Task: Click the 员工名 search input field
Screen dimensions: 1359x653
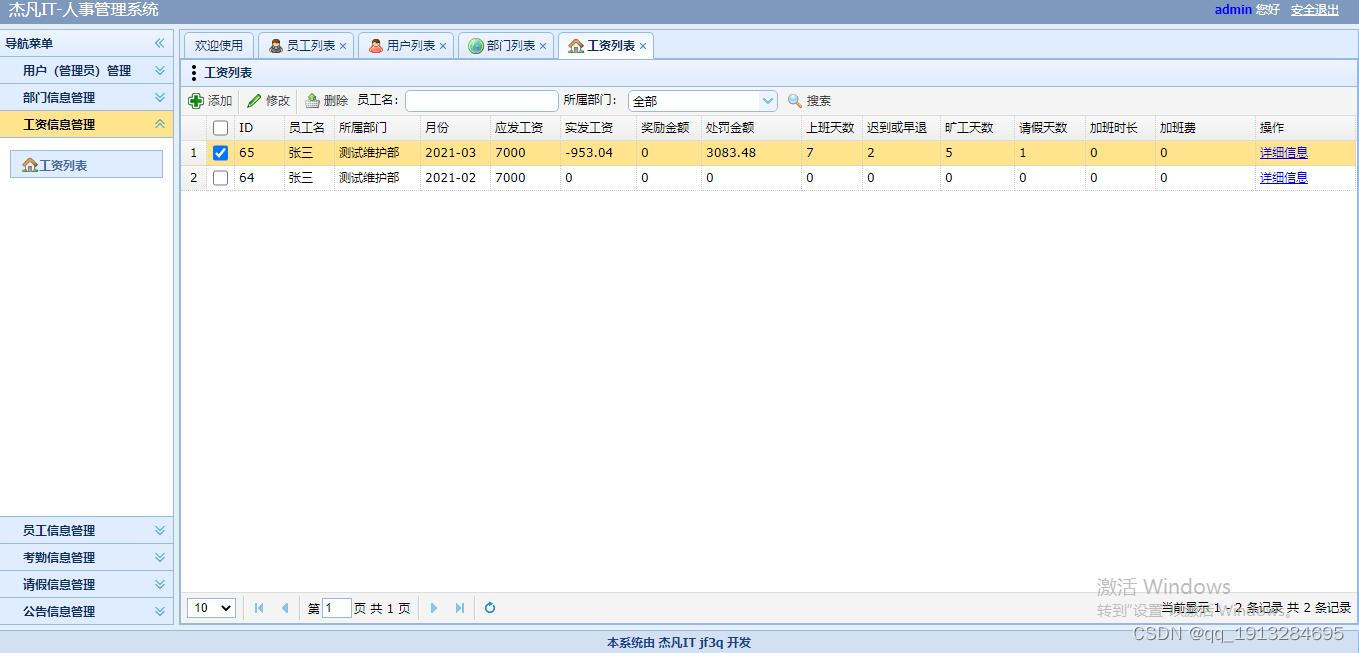Action: tap(482, 101)
